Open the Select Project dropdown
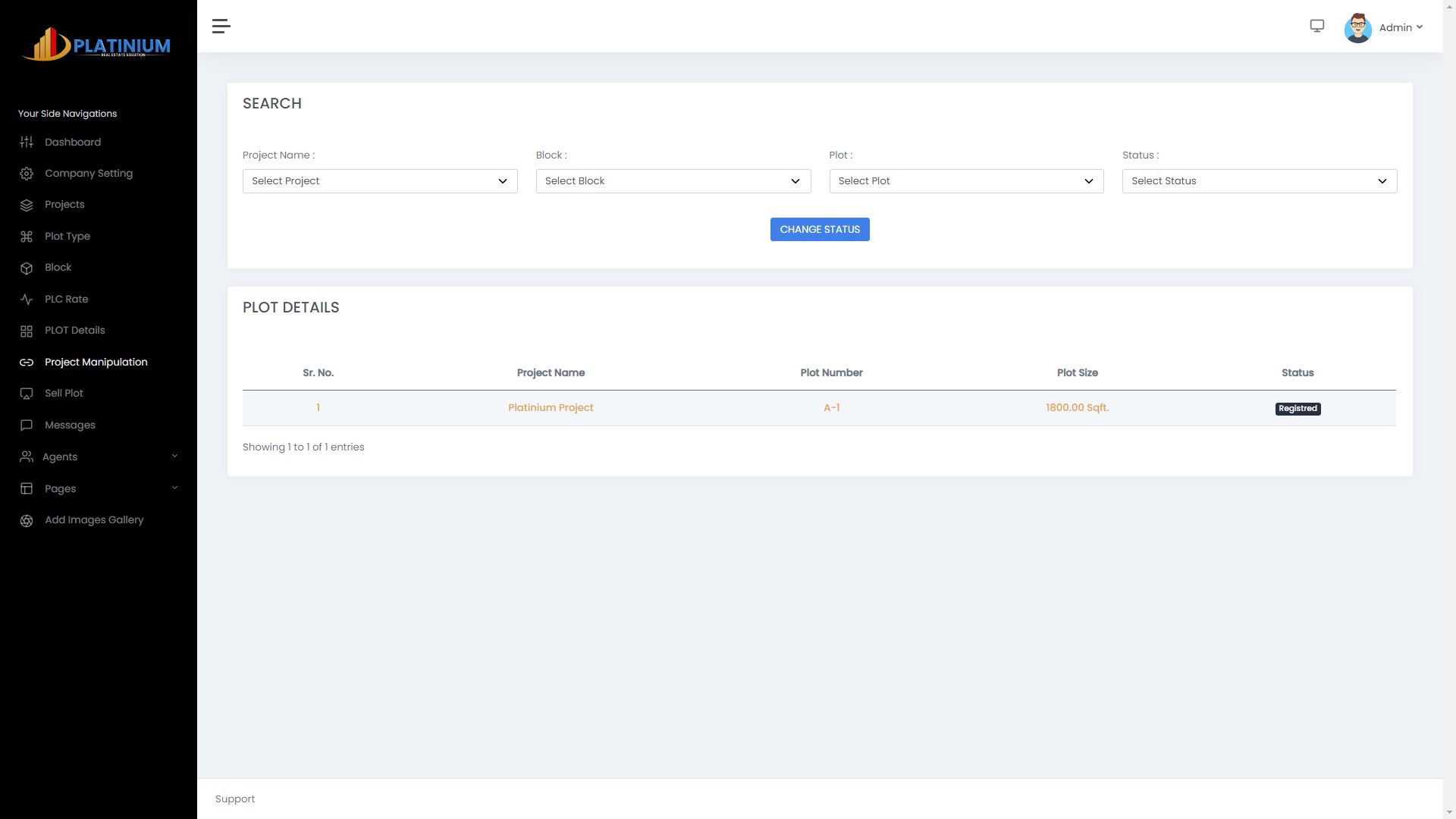Image resolution: width=1456 pixels, height=819 pixels. click(380, 181)
